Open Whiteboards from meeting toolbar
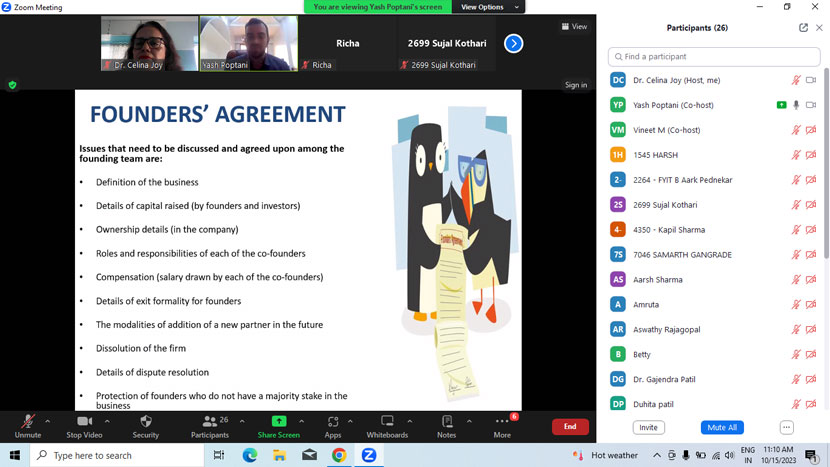 tap(387, 422)
